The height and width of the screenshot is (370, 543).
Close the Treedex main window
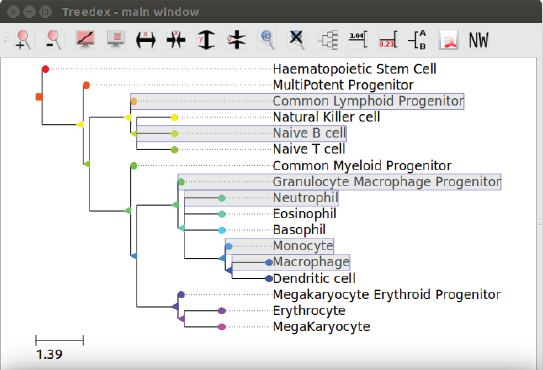point(13,12)
